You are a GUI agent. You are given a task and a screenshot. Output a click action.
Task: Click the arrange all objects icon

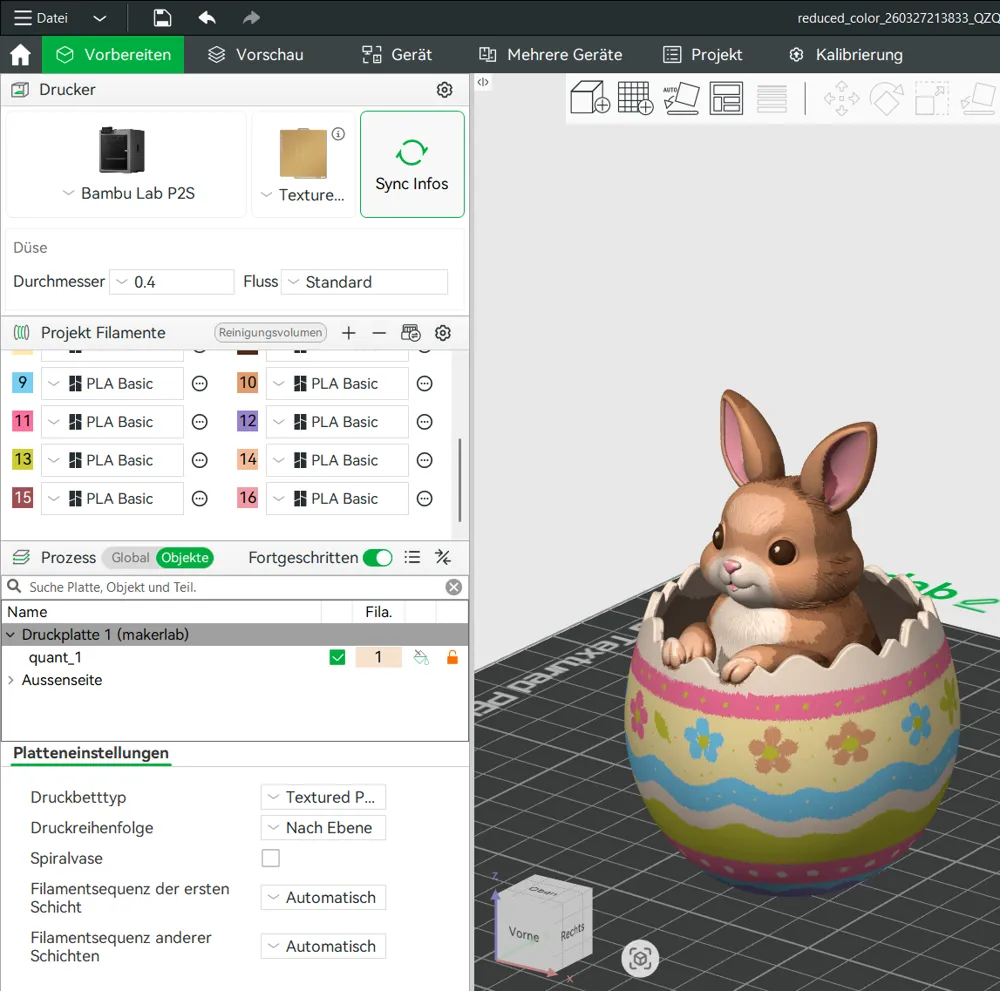tap(726, 98)
